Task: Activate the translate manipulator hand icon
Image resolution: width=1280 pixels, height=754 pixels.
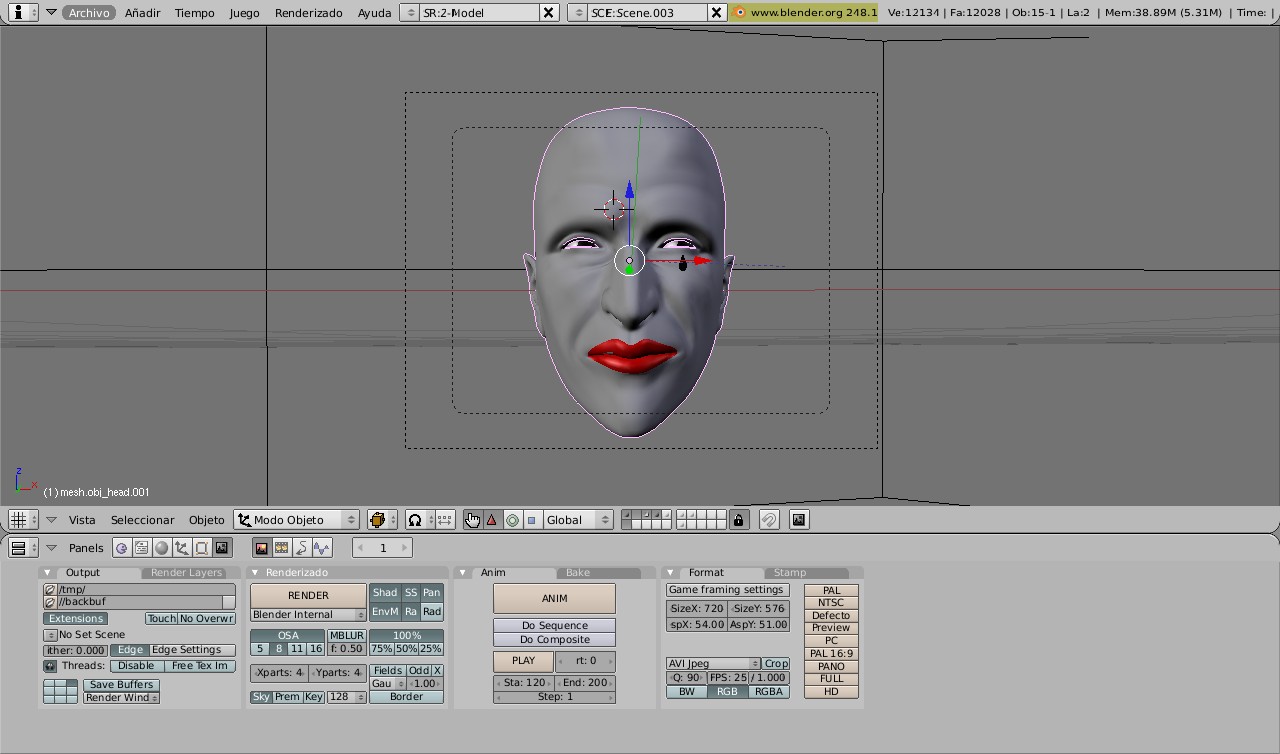Action: (x=472, y=519)
